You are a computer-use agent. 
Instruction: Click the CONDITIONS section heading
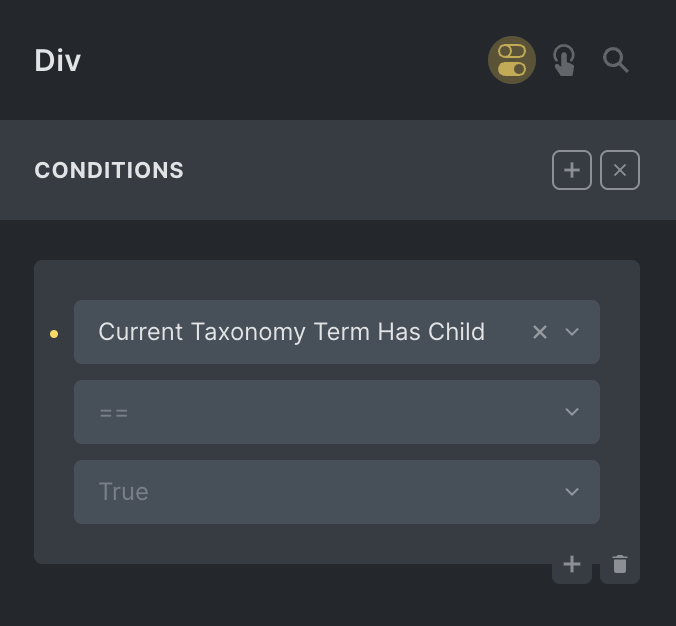(x=109, y=170)
